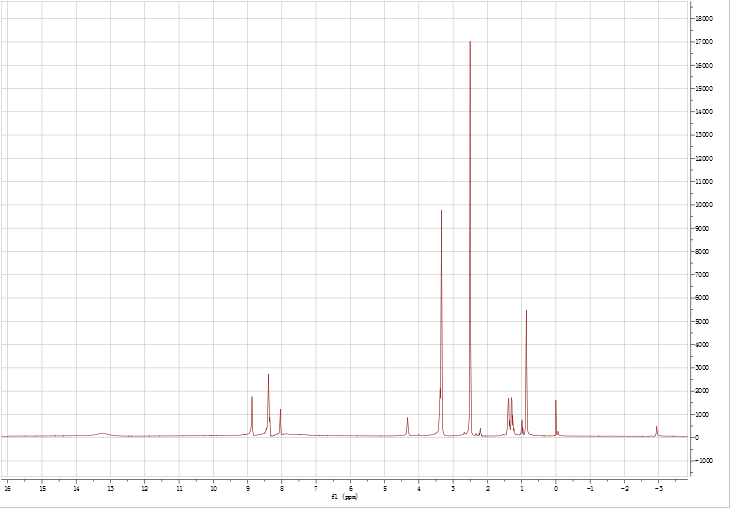Click the y-axis label 11000

[x=704, y=182]
